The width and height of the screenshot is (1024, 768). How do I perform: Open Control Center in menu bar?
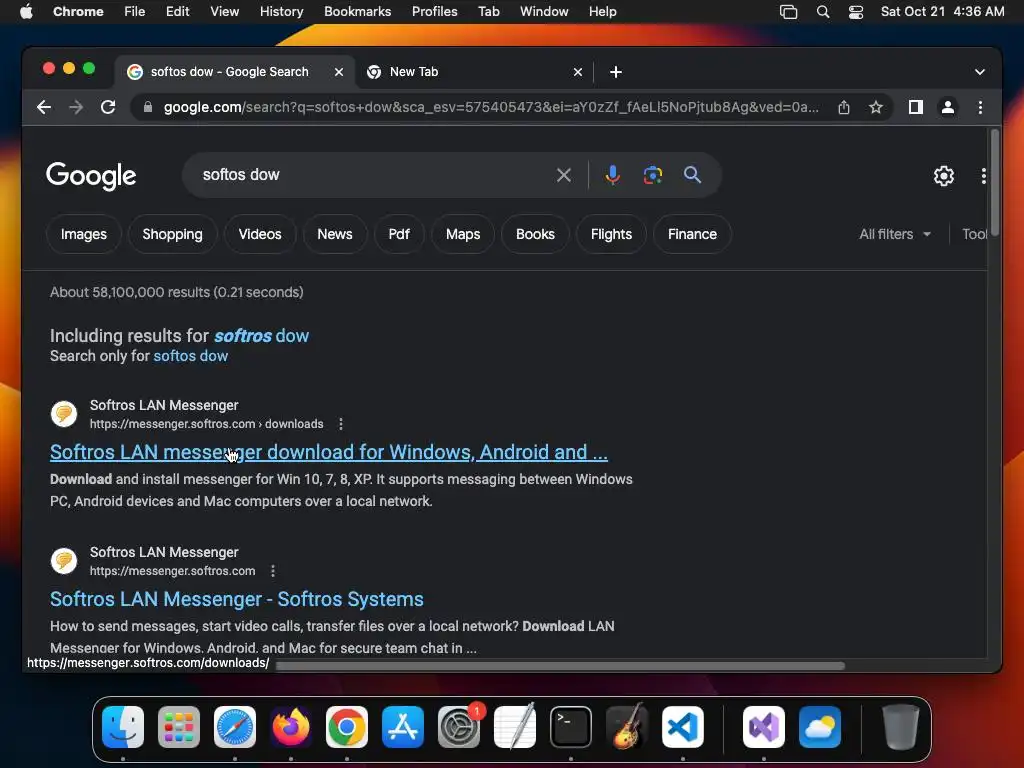pyautogui.click(x=856, y=12)
